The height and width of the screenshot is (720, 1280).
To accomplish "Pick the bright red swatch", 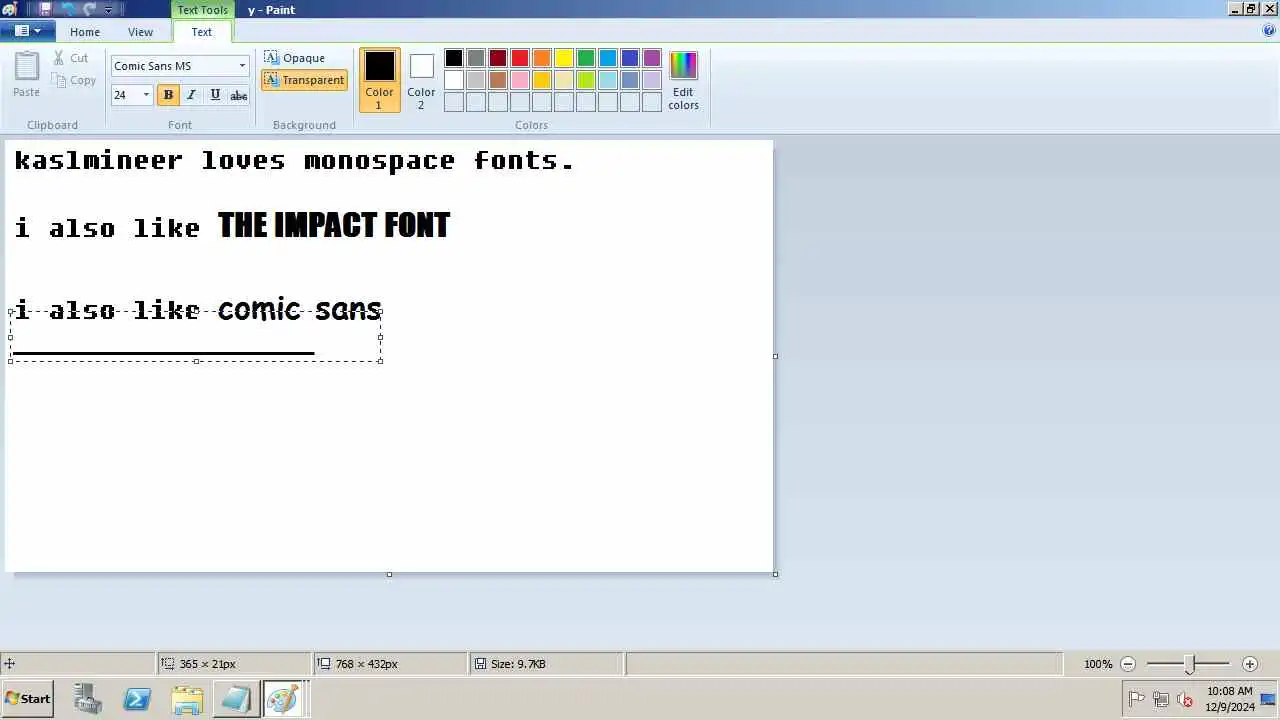I will coord(520,58).
